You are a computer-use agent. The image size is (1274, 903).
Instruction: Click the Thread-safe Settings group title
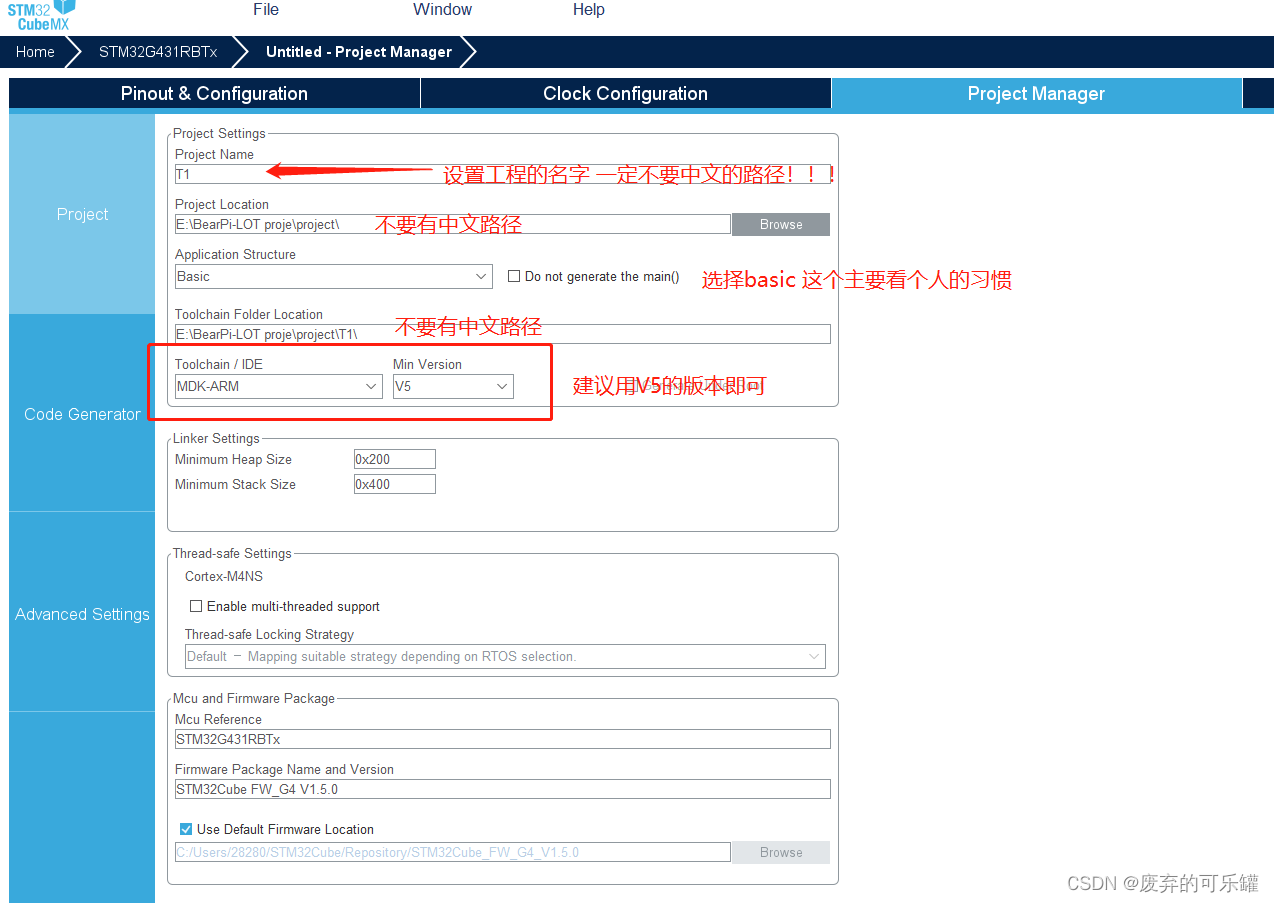pyautogui.click(x=232, y=553)
